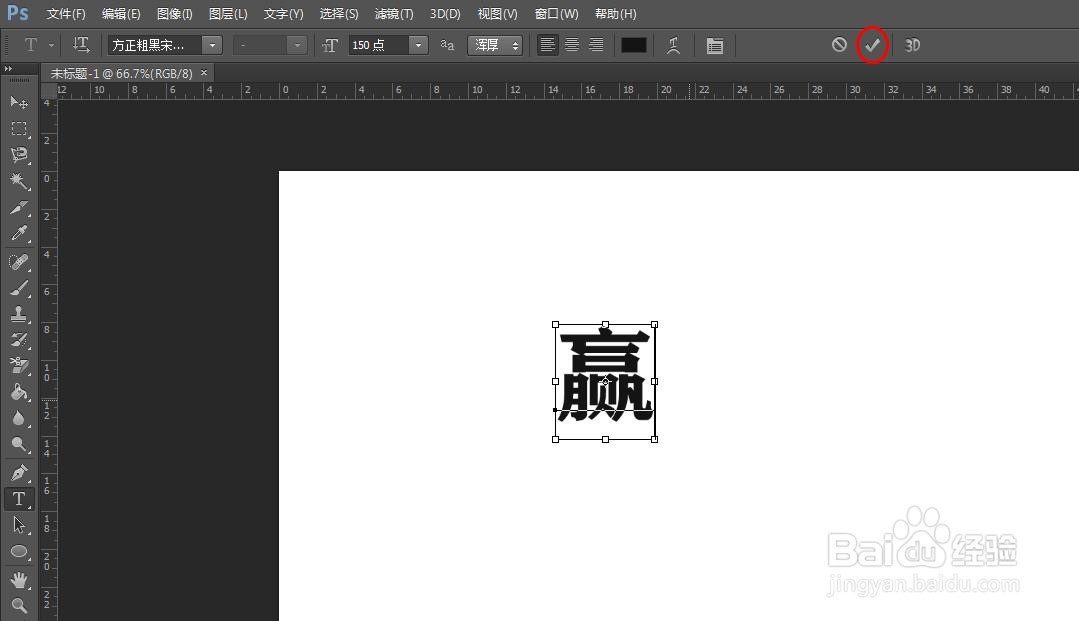Center align the text
The image size is (1079, 621).
tap(572, 45)
